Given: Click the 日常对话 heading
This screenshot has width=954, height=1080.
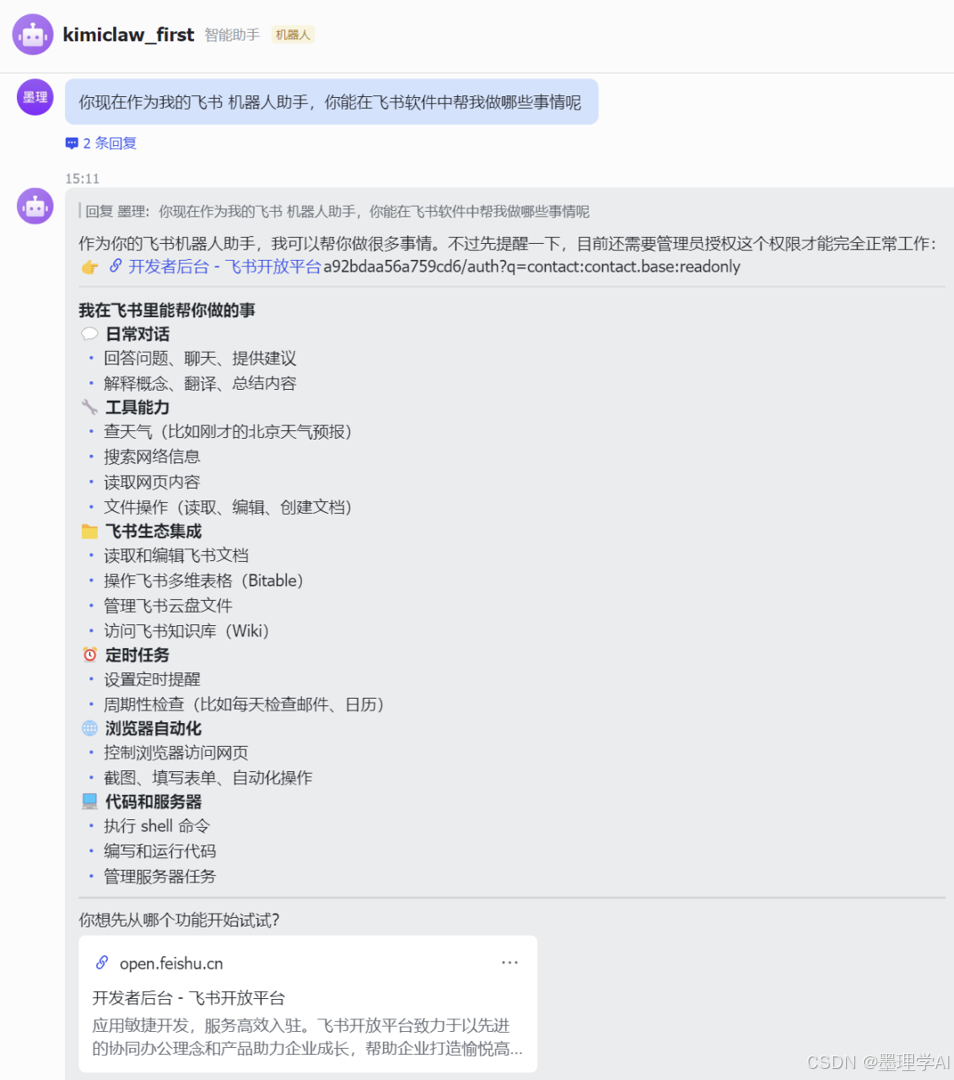Looking at the screenshot, I should 137,334.
